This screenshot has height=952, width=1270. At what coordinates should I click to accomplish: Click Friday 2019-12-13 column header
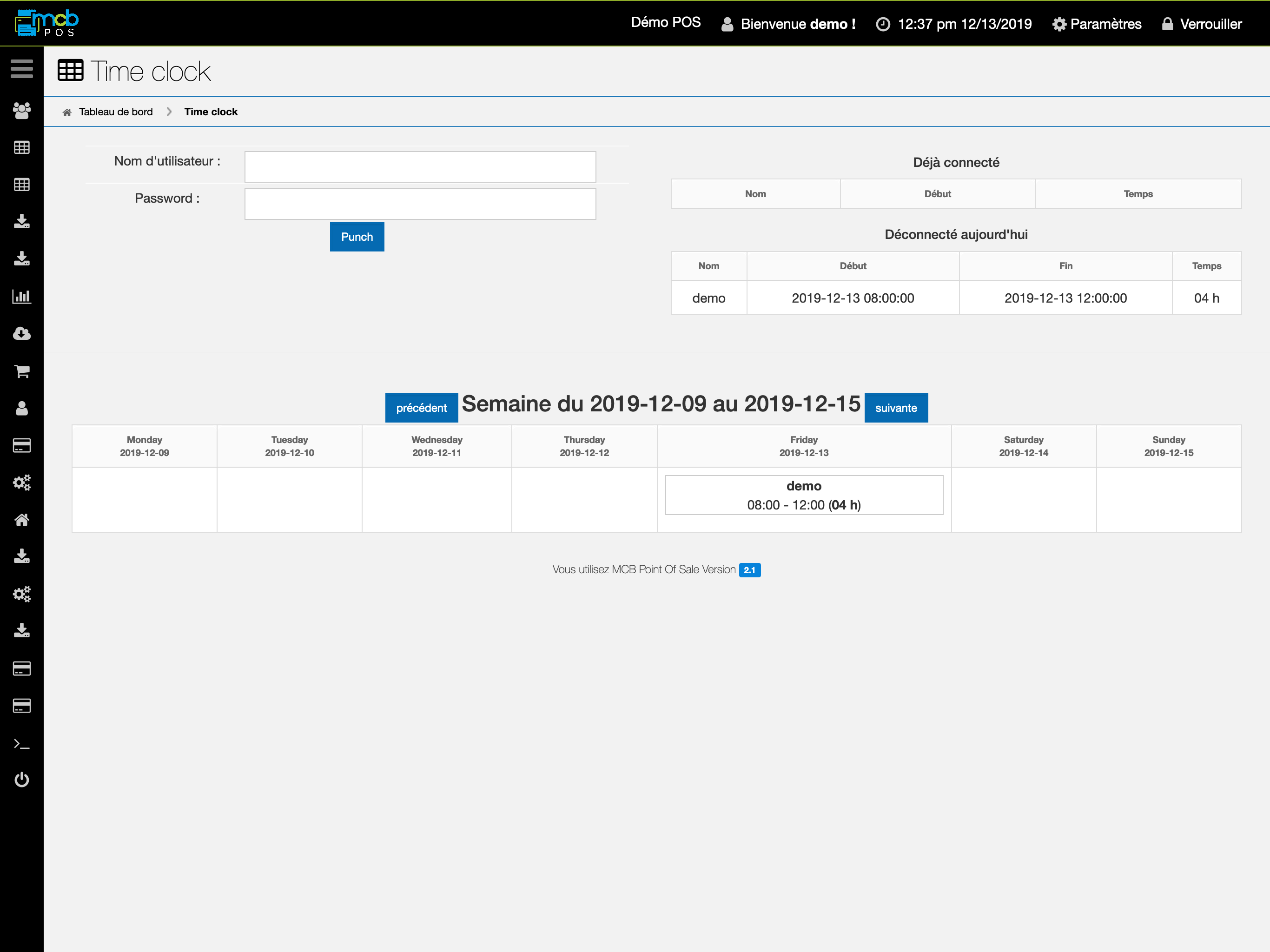tap(804, 446)
